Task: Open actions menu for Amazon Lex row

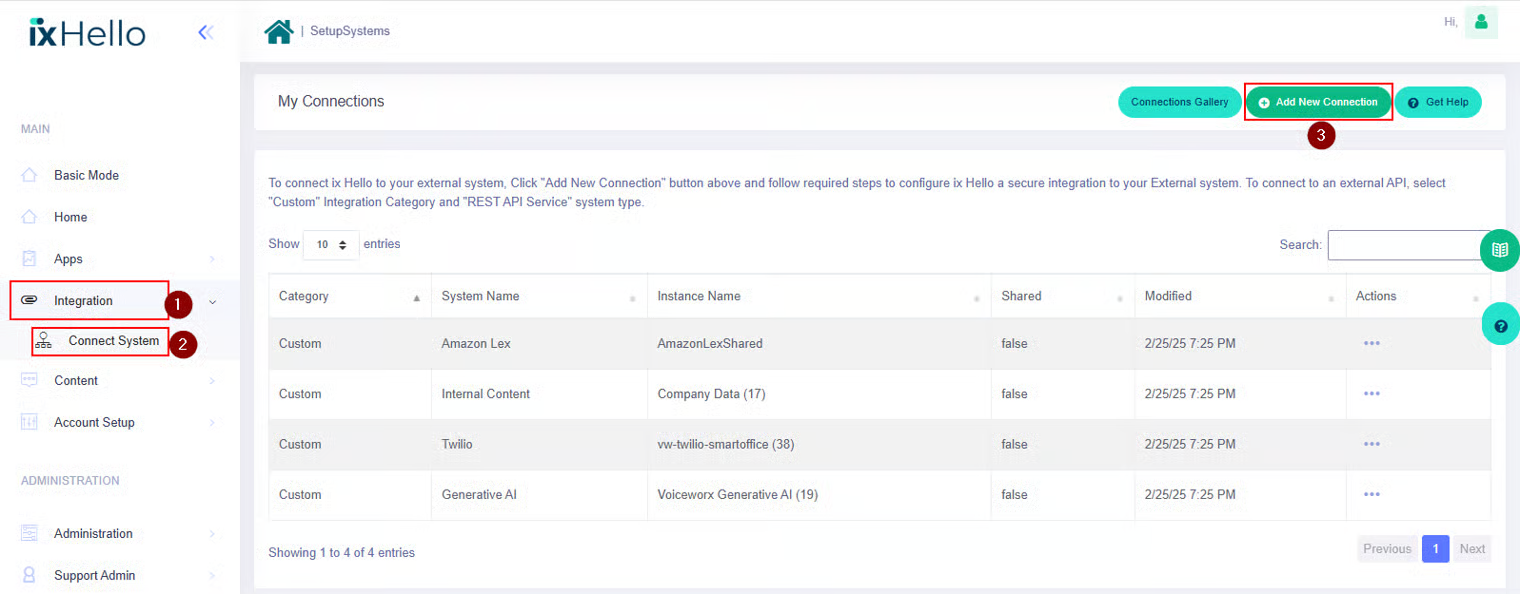Action: [1371, 343]
